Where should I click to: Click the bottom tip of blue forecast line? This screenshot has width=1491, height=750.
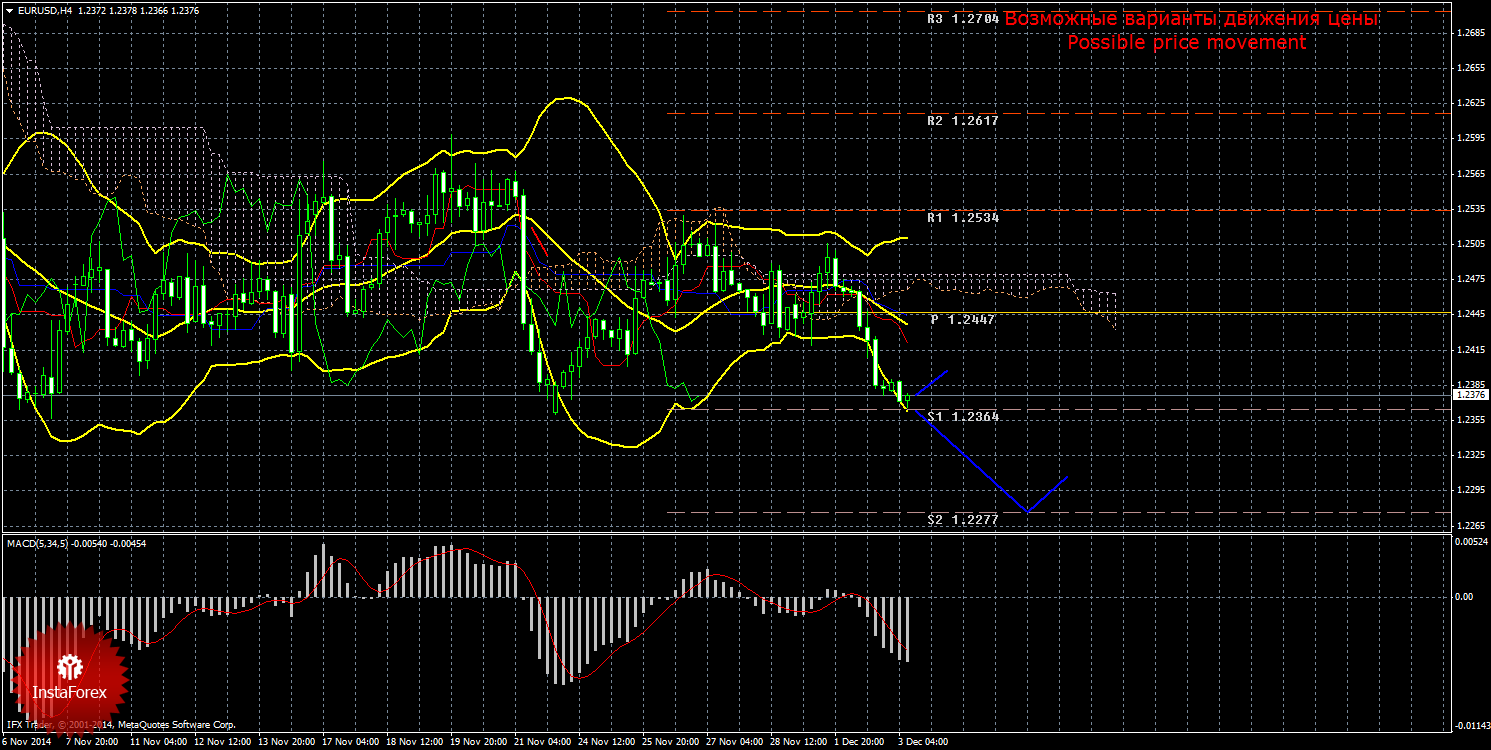coord(1027,512)
